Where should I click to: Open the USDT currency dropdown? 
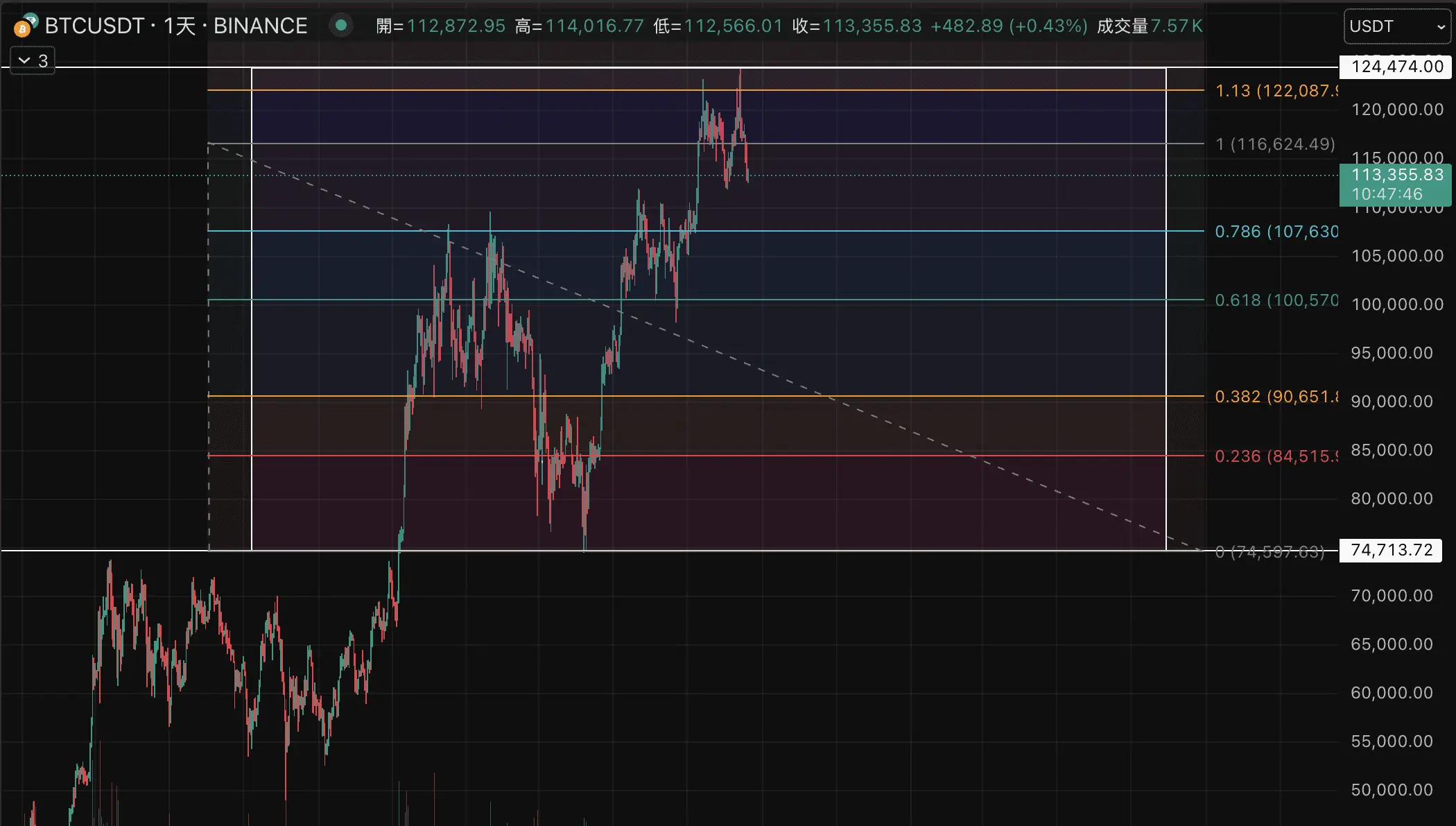point(1397,26)
